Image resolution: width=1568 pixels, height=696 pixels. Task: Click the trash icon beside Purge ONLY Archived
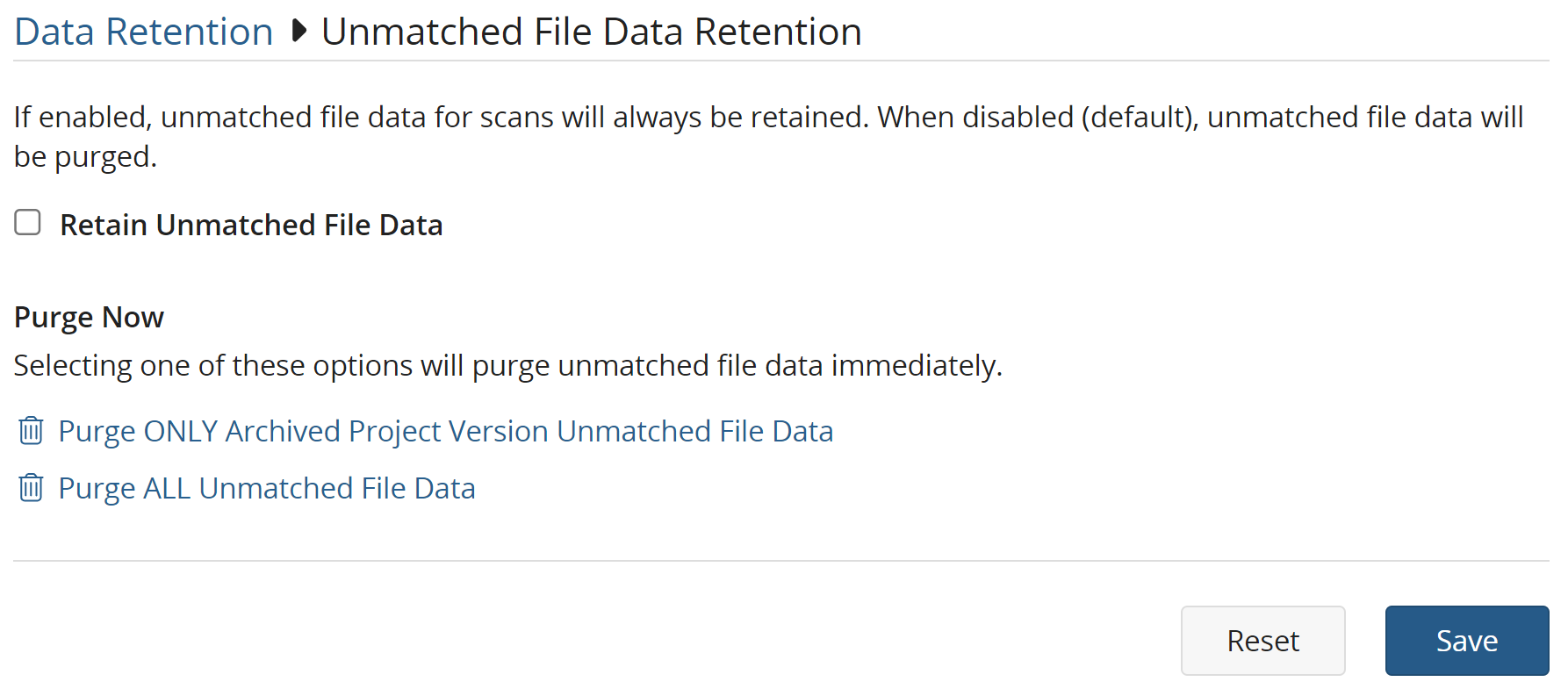tap(31, 431)
